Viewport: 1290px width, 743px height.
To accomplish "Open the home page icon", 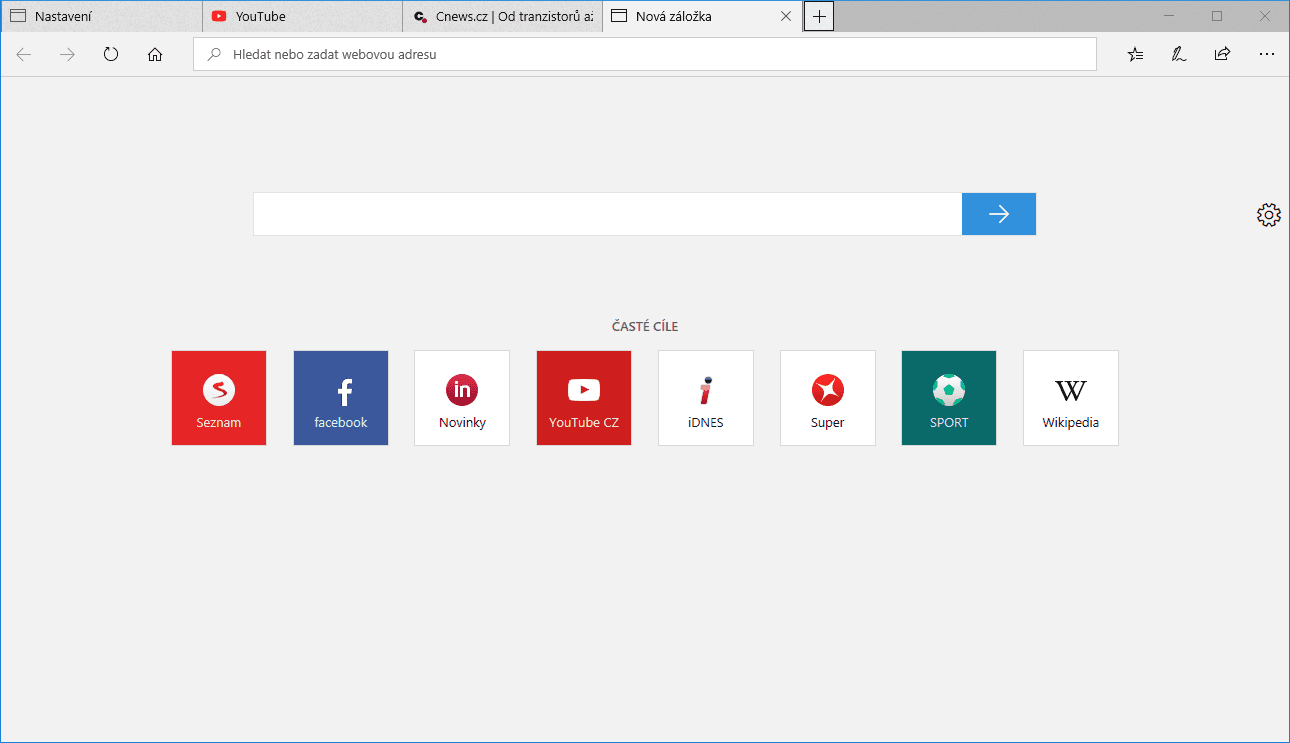I will pyautogui.click(x=155, y=54).
